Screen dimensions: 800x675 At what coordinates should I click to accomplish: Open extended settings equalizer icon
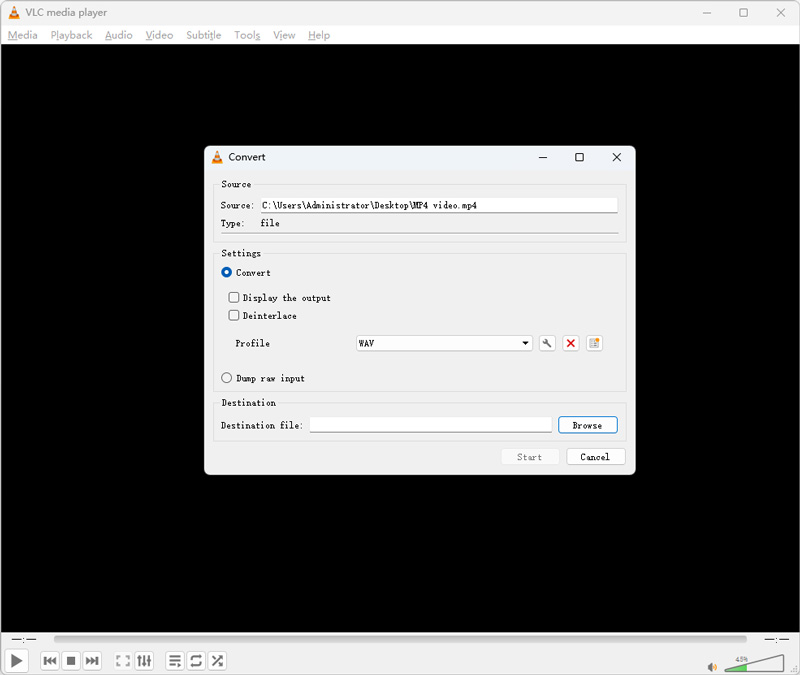pyautogui.click(x=145, y=661)
